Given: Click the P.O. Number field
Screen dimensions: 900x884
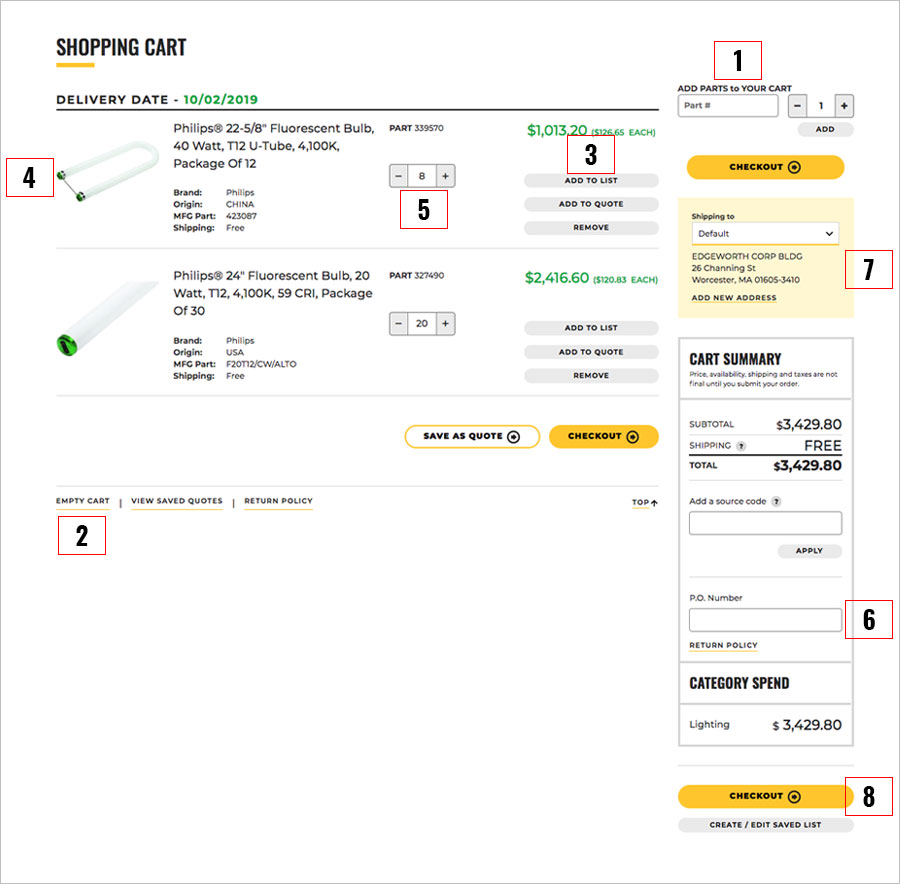Looking at the screenshot, I should click(x=765, y=620).
